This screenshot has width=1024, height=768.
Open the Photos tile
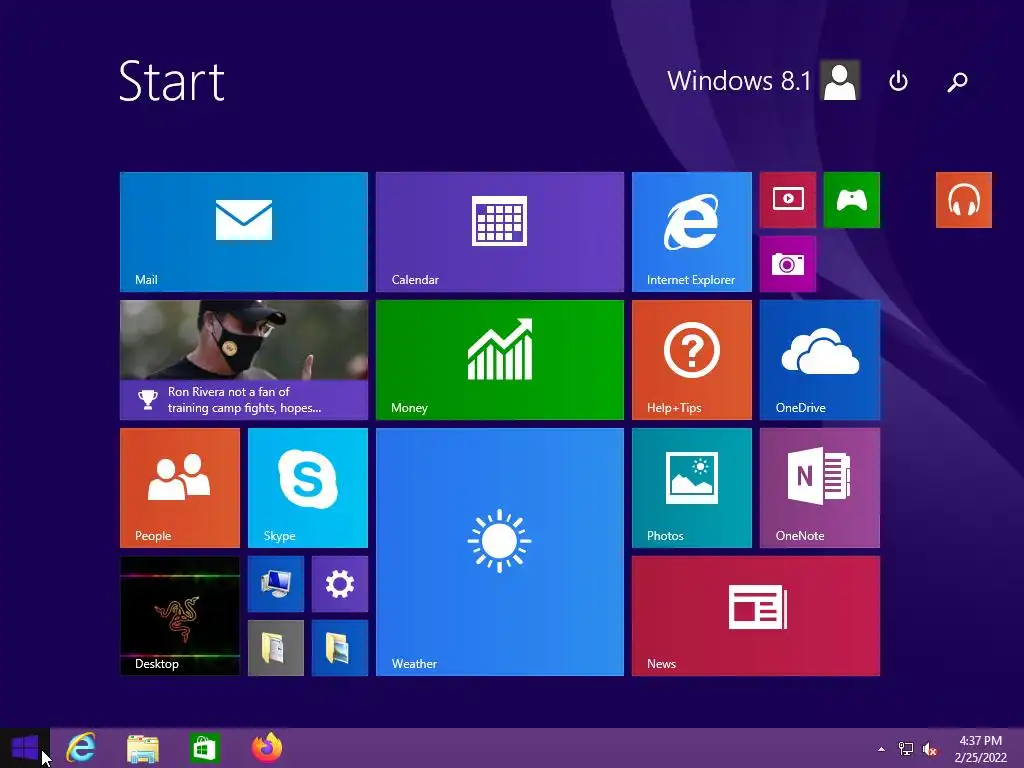tap(692, 488)
